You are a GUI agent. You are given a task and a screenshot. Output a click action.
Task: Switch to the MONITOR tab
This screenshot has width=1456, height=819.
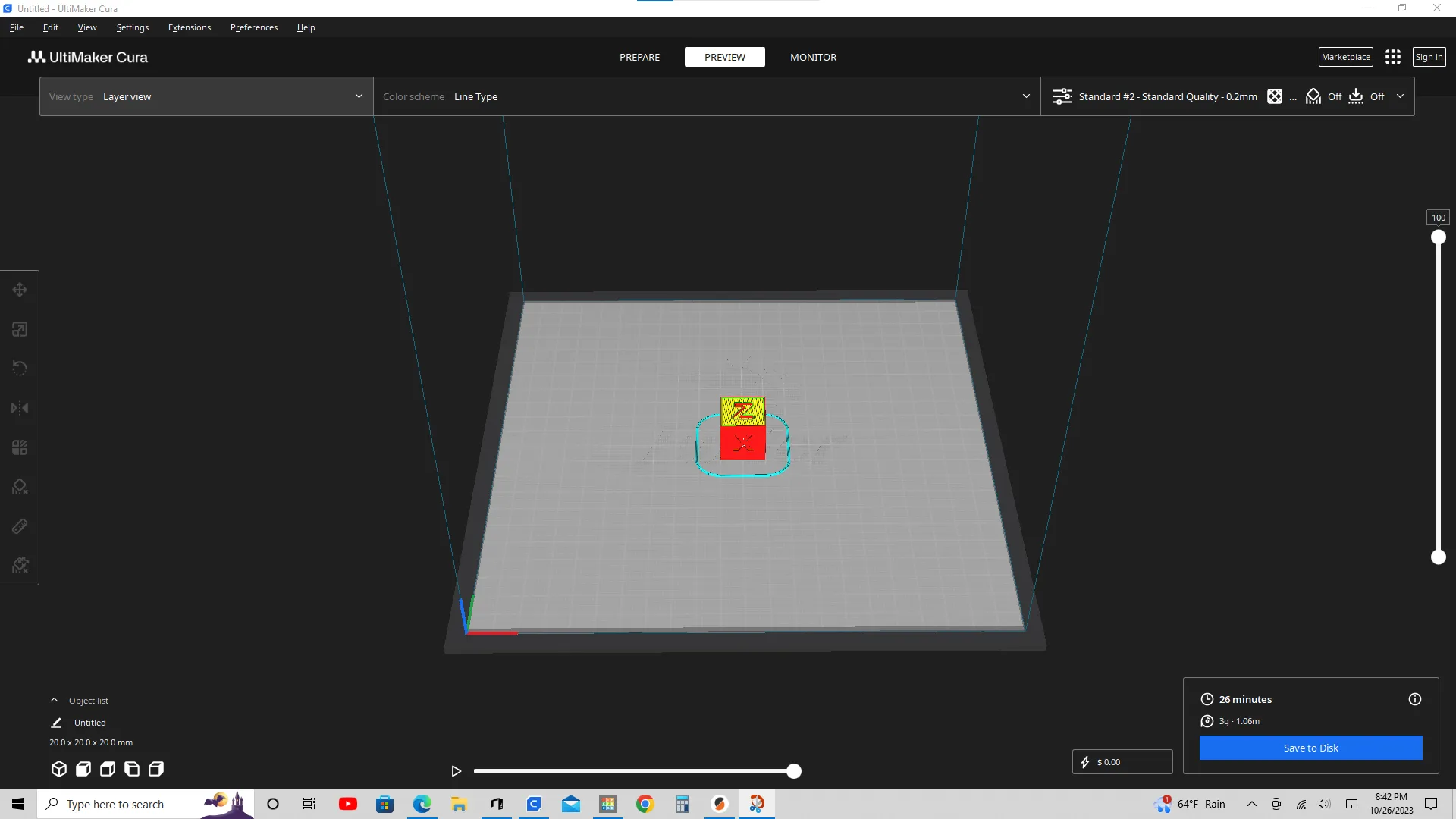pos(813,57)
